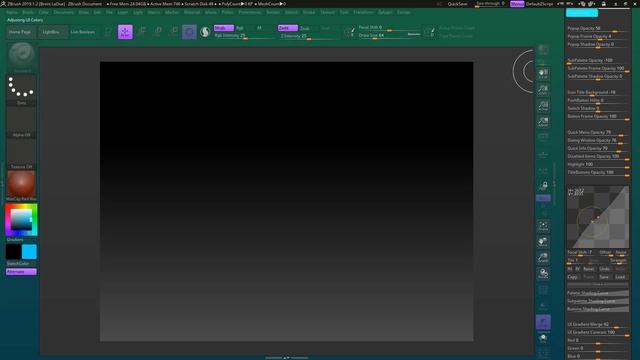This screenshot has height=360, width=640.
Task: Open the Dots stroke selector
Action: (x=21, y=89)
